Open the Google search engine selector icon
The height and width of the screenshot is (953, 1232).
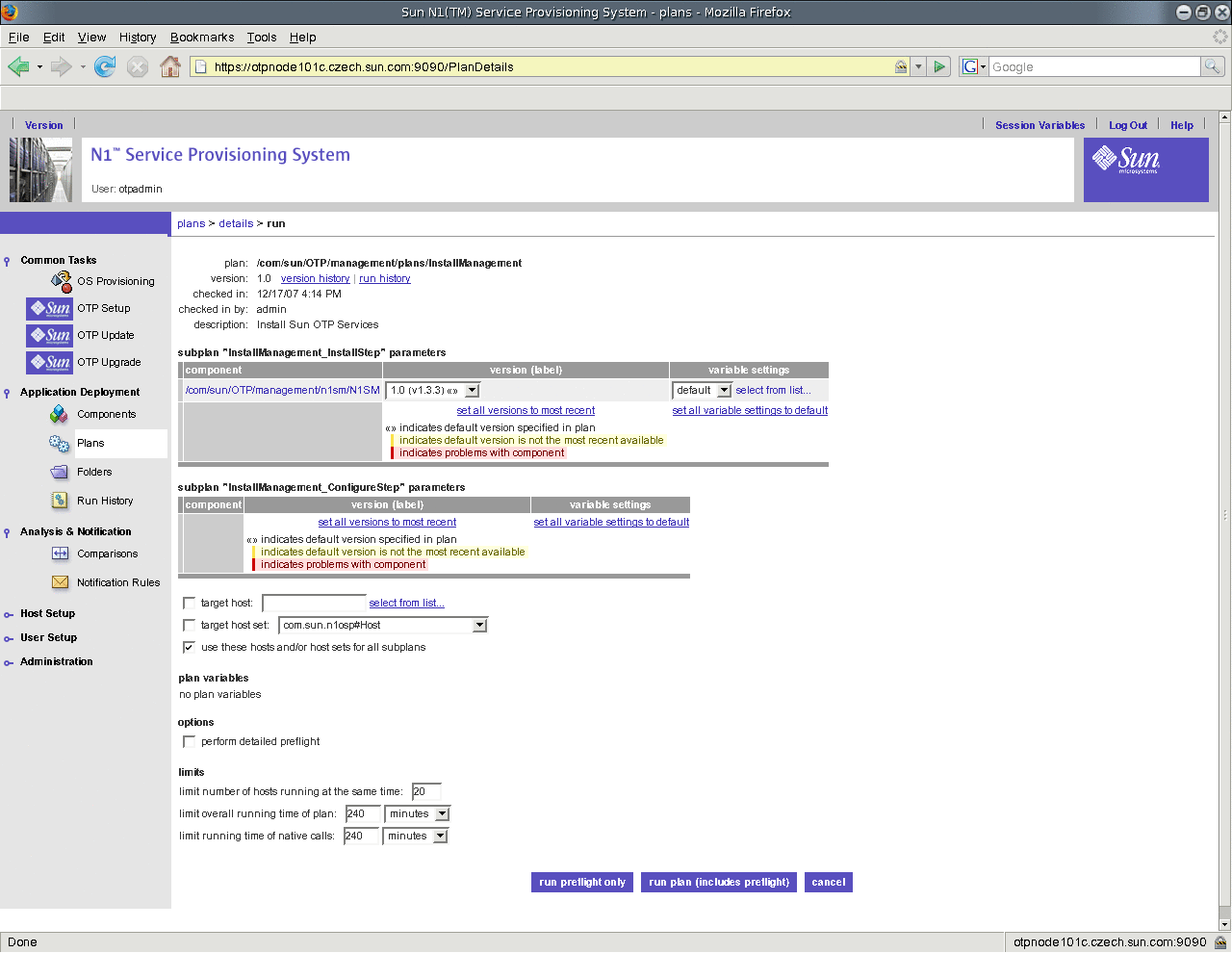(974, 66)
